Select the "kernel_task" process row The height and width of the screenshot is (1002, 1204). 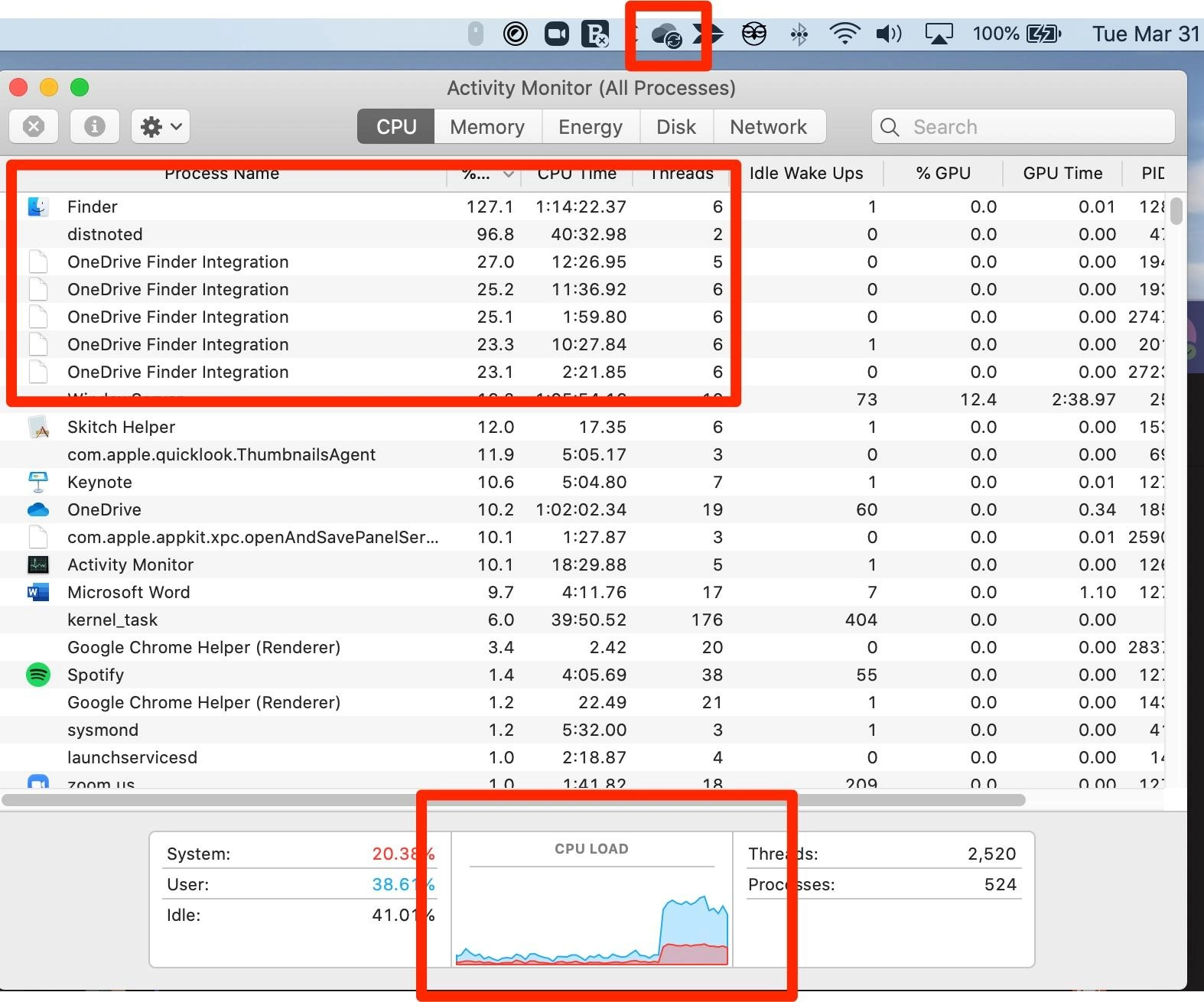pyautogui.click(x=582, y=620)
